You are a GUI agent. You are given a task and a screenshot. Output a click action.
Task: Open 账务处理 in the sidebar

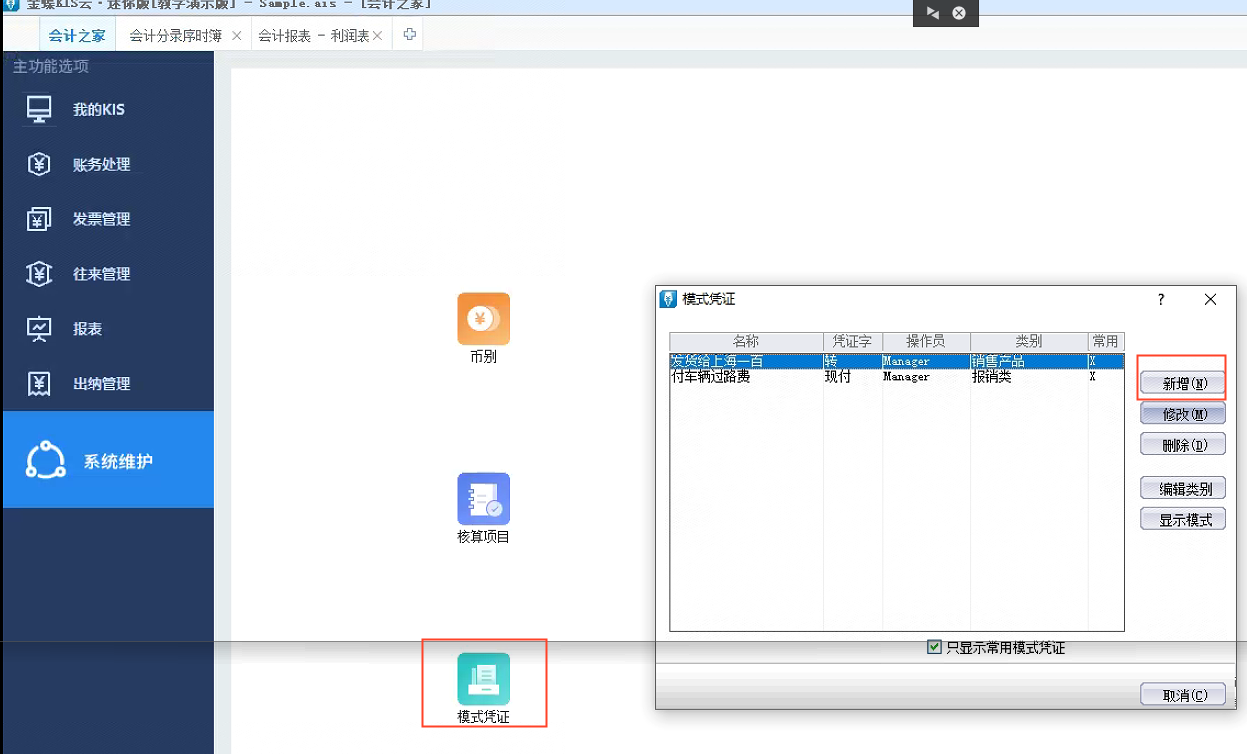click(101, 165)
